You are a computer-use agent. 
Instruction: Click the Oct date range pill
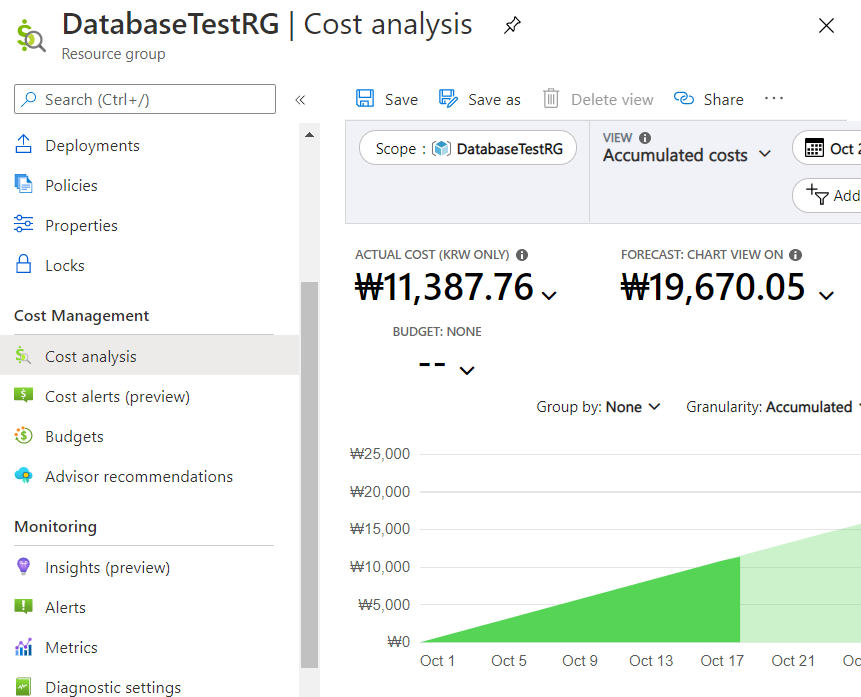(827, 148)
